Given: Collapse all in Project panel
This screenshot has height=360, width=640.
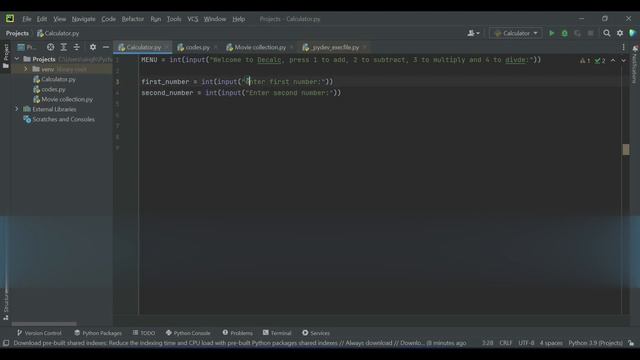Looking at the screenshot, I should click(76, 47).
